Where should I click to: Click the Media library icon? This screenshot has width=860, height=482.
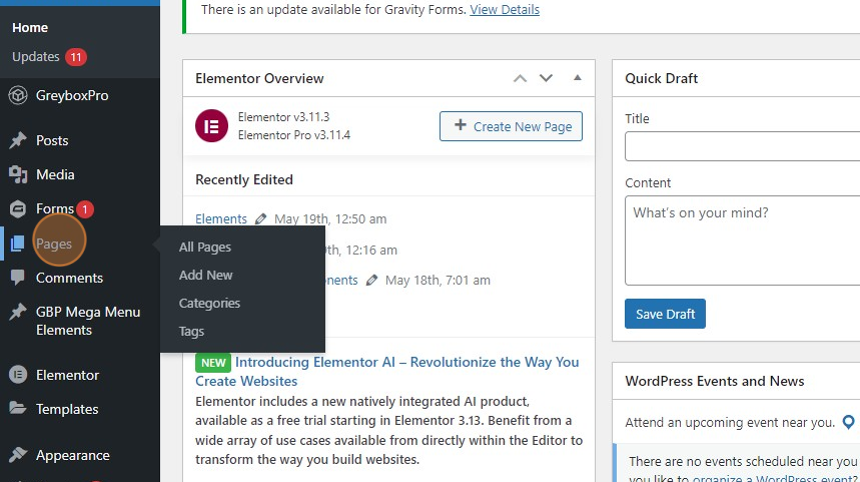tap(18, 174)
